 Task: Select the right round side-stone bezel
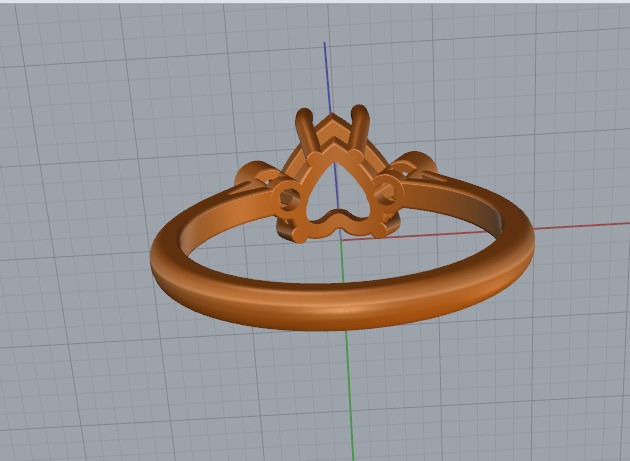click(x=389, y=192)
